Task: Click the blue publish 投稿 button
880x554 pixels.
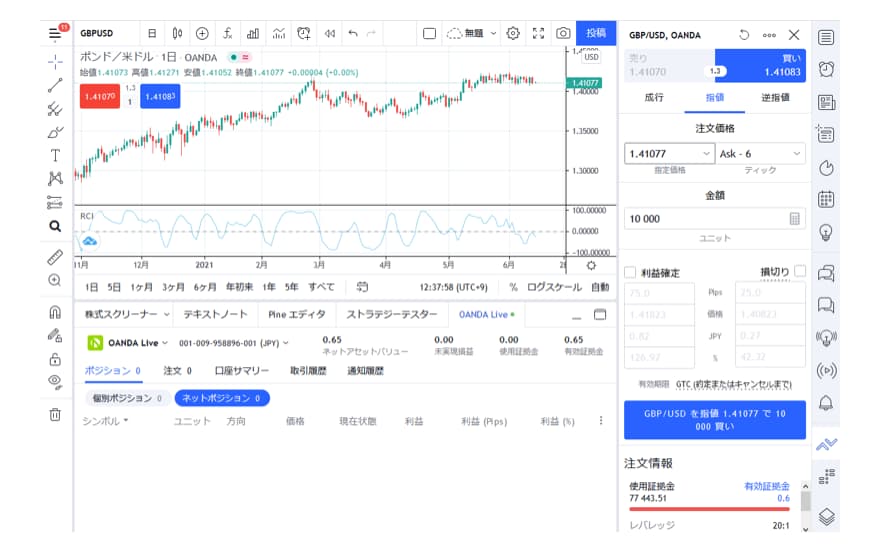Action: pos(596,34)
